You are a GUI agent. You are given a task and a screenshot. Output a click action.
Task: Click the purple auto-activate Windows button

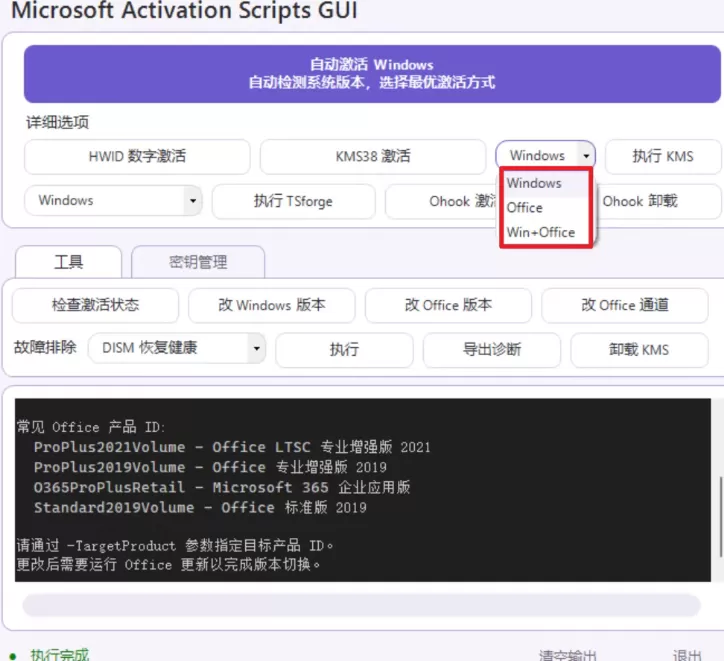point(372,74)
